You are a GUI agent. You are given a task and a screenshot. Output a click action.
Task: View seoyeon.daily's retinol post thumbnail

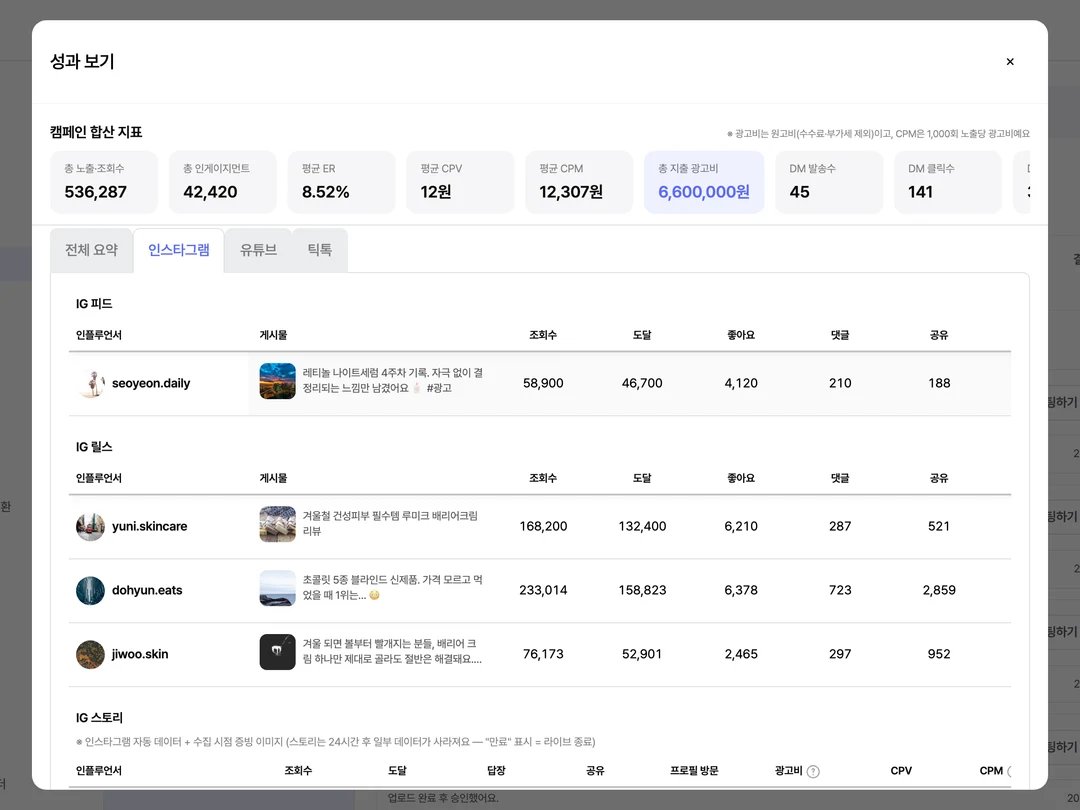[278, 381]
